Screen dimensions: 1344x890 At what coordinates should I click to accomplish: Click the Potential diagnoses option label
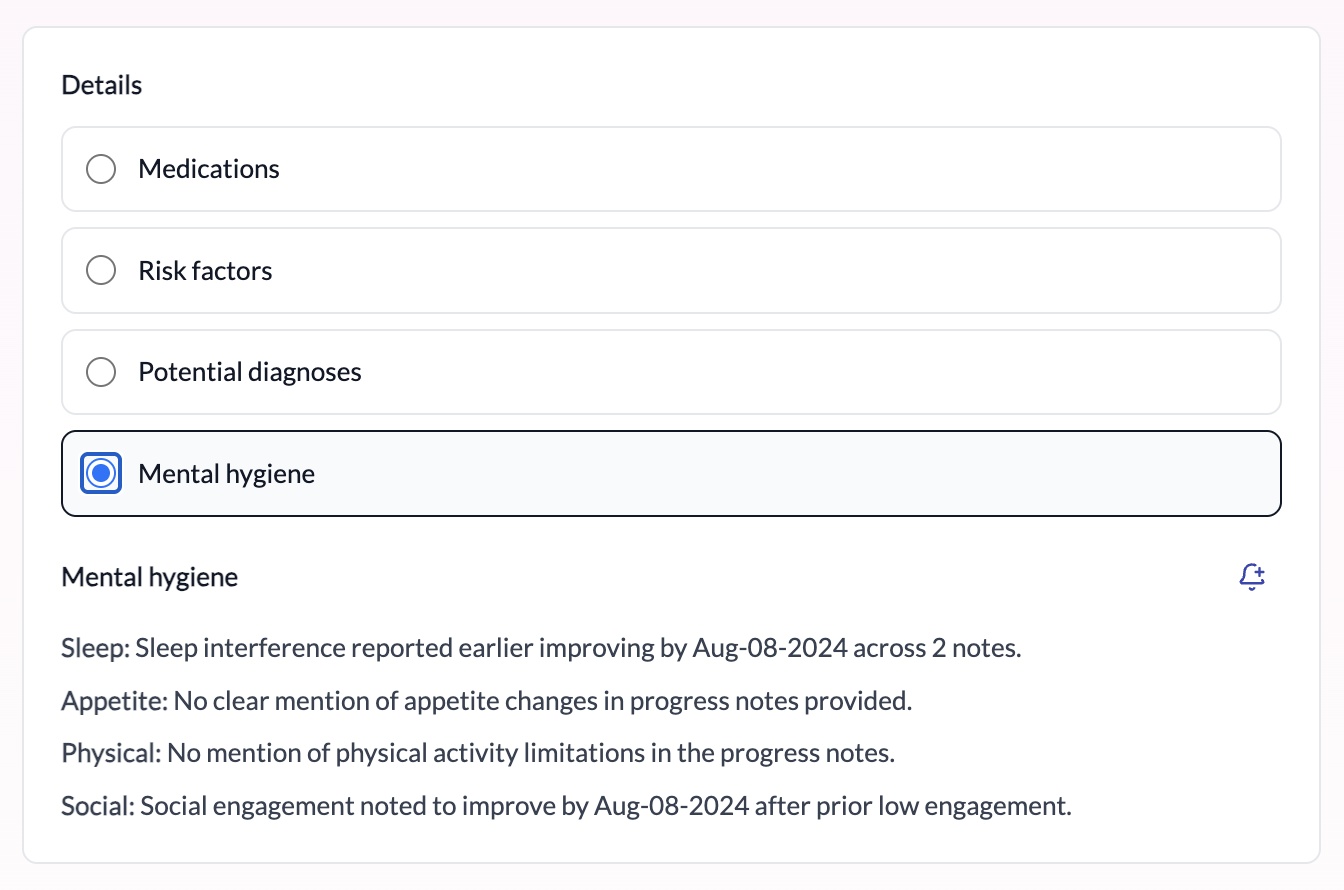[x=250, y=373]
